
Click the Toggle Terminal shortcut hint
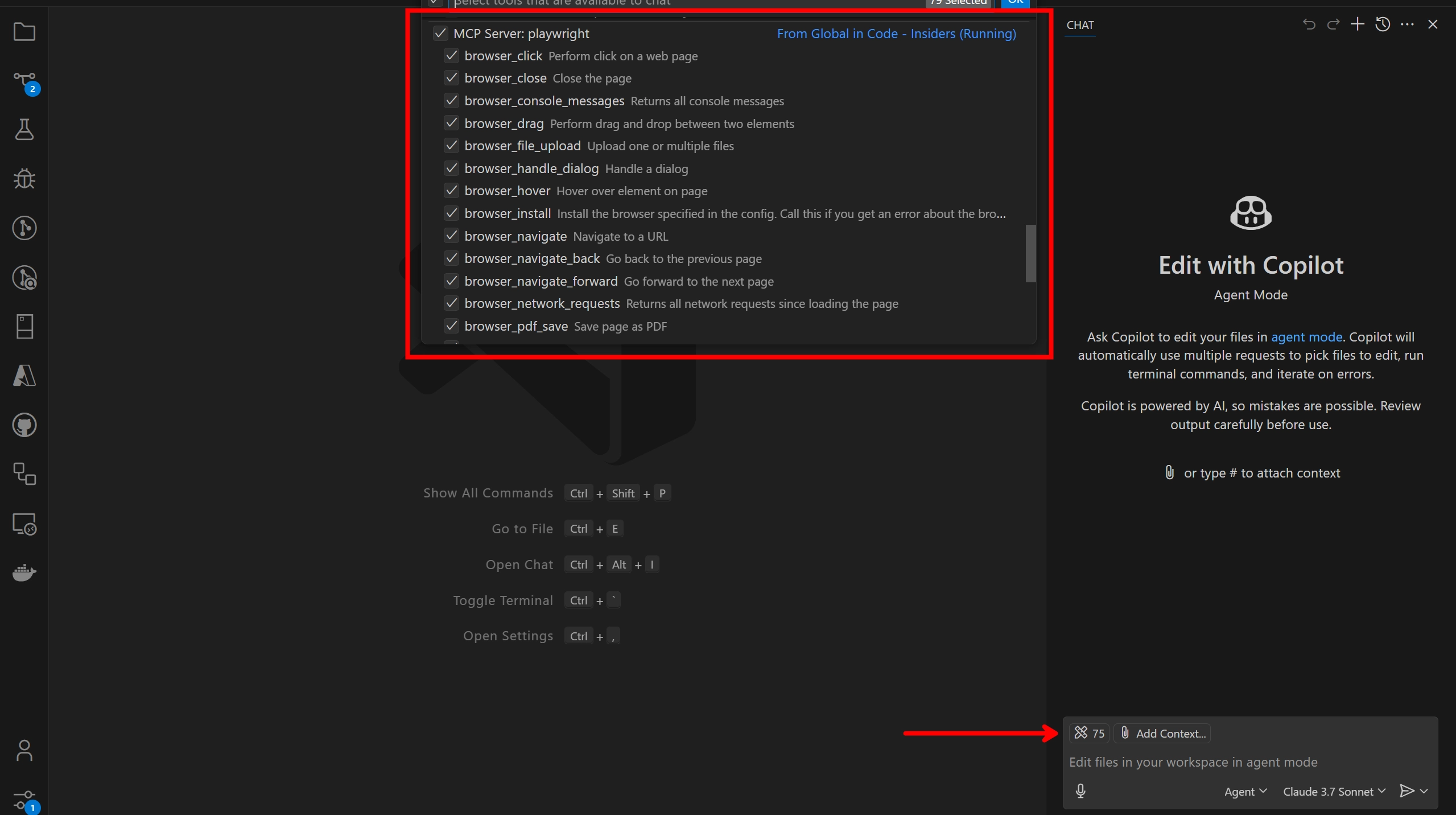click(x=537, y=600)
